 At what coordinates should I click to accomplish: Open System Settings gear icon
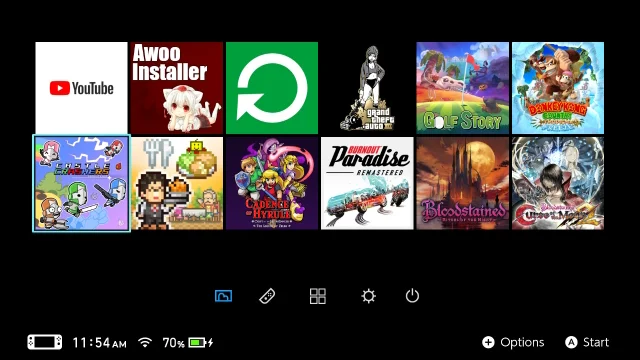[x=368, y=296]
